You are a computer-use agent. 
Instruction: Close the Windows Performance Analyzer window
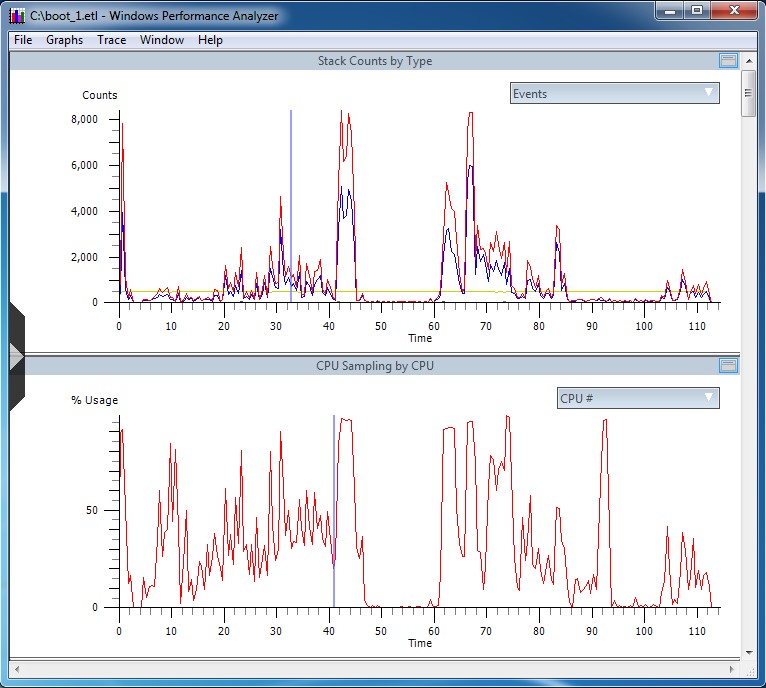point(734,10)
